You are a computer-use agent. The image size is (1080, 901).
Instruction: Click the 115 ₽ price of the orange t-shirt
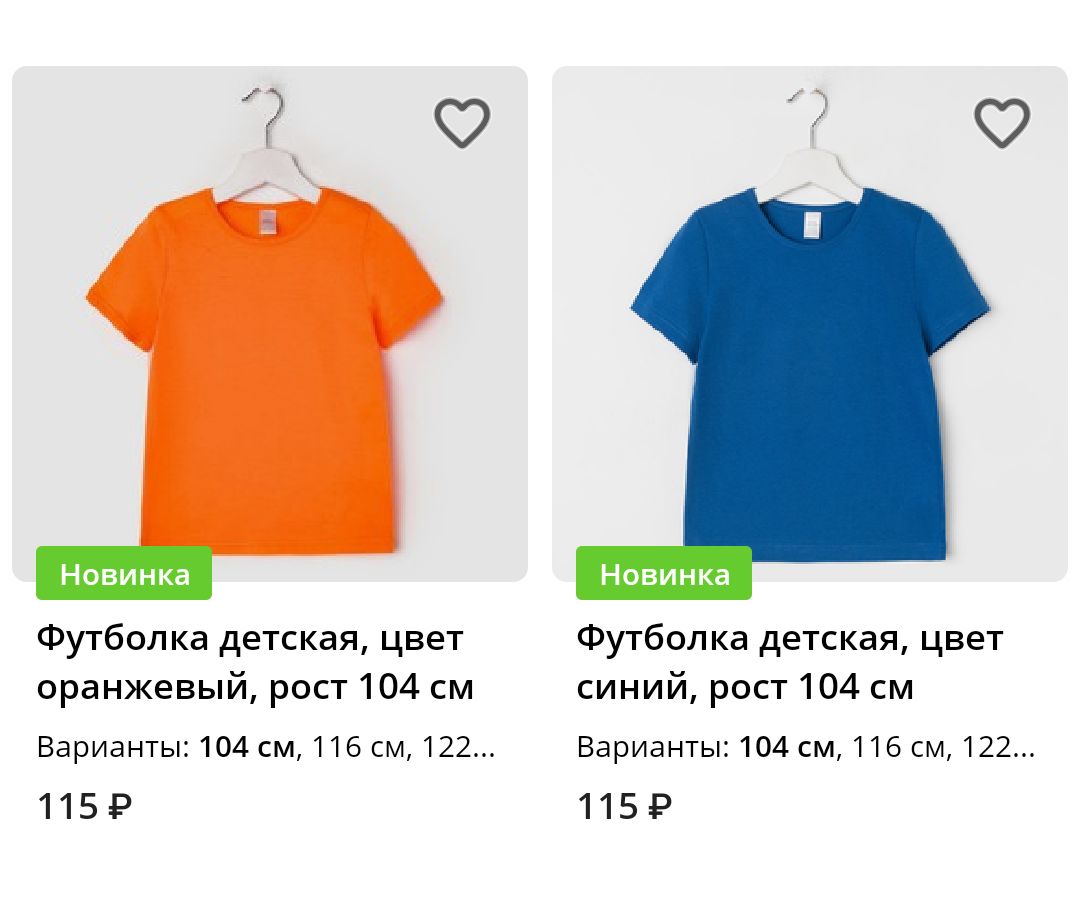point(84,806)
